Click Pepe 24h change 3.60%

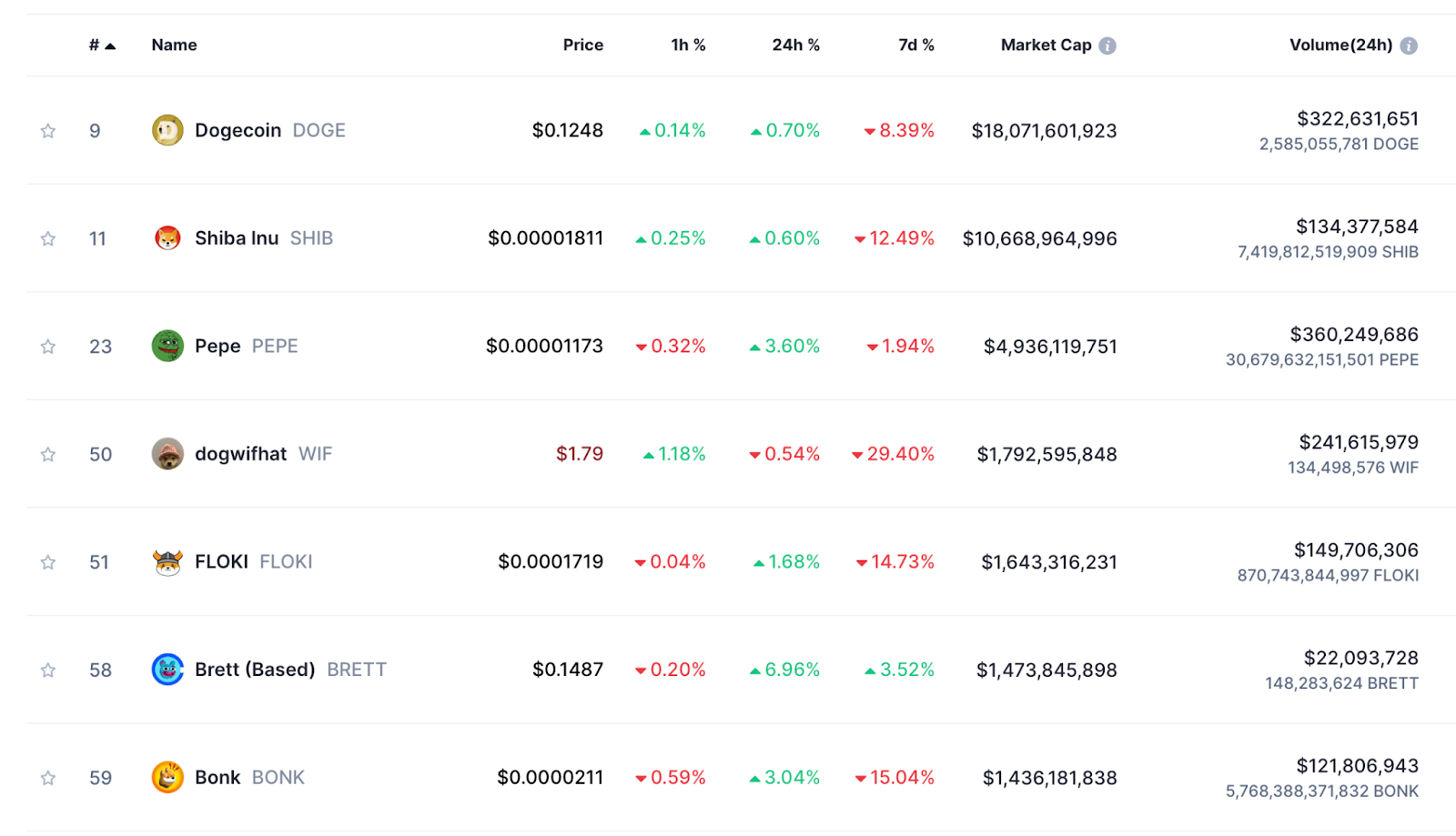click(784, 346)
